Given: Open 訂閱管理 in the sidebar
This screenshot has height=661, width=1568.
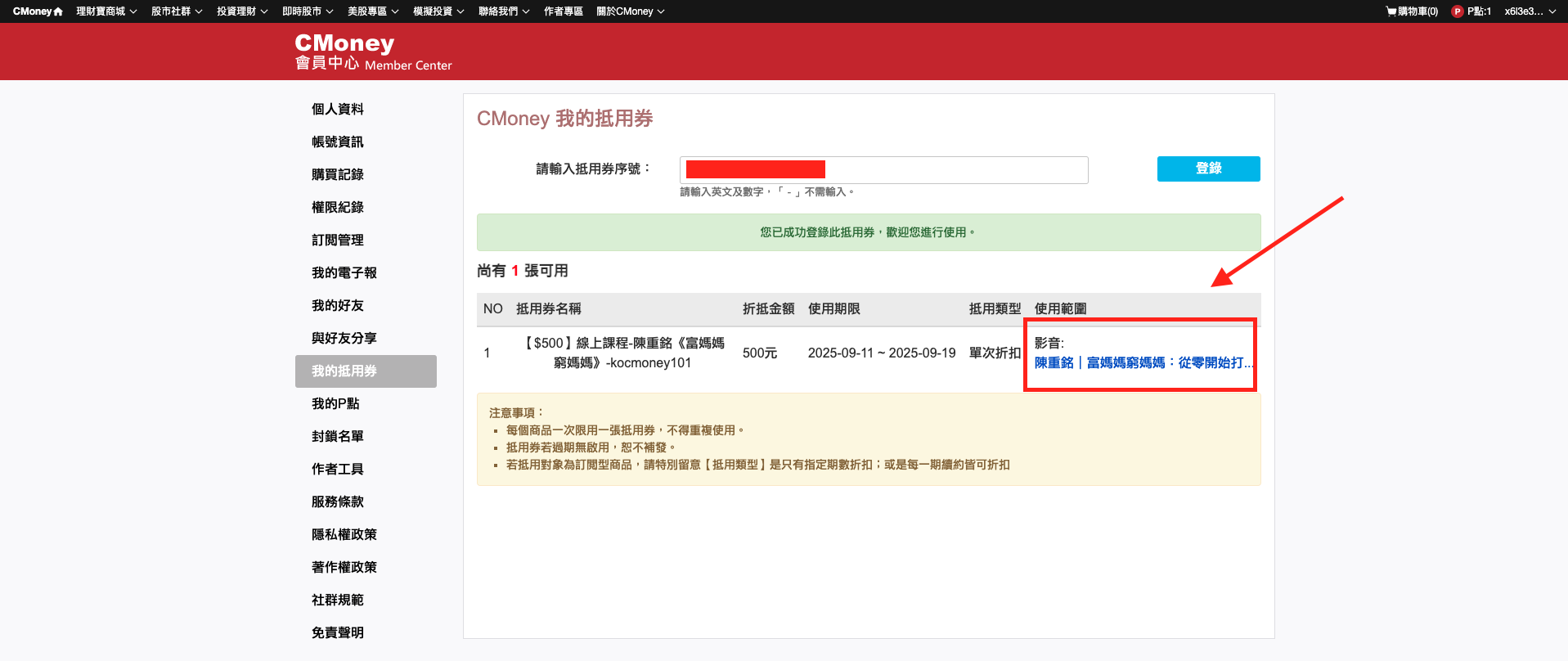Looking at the screenshot, I should click(338, 240).
